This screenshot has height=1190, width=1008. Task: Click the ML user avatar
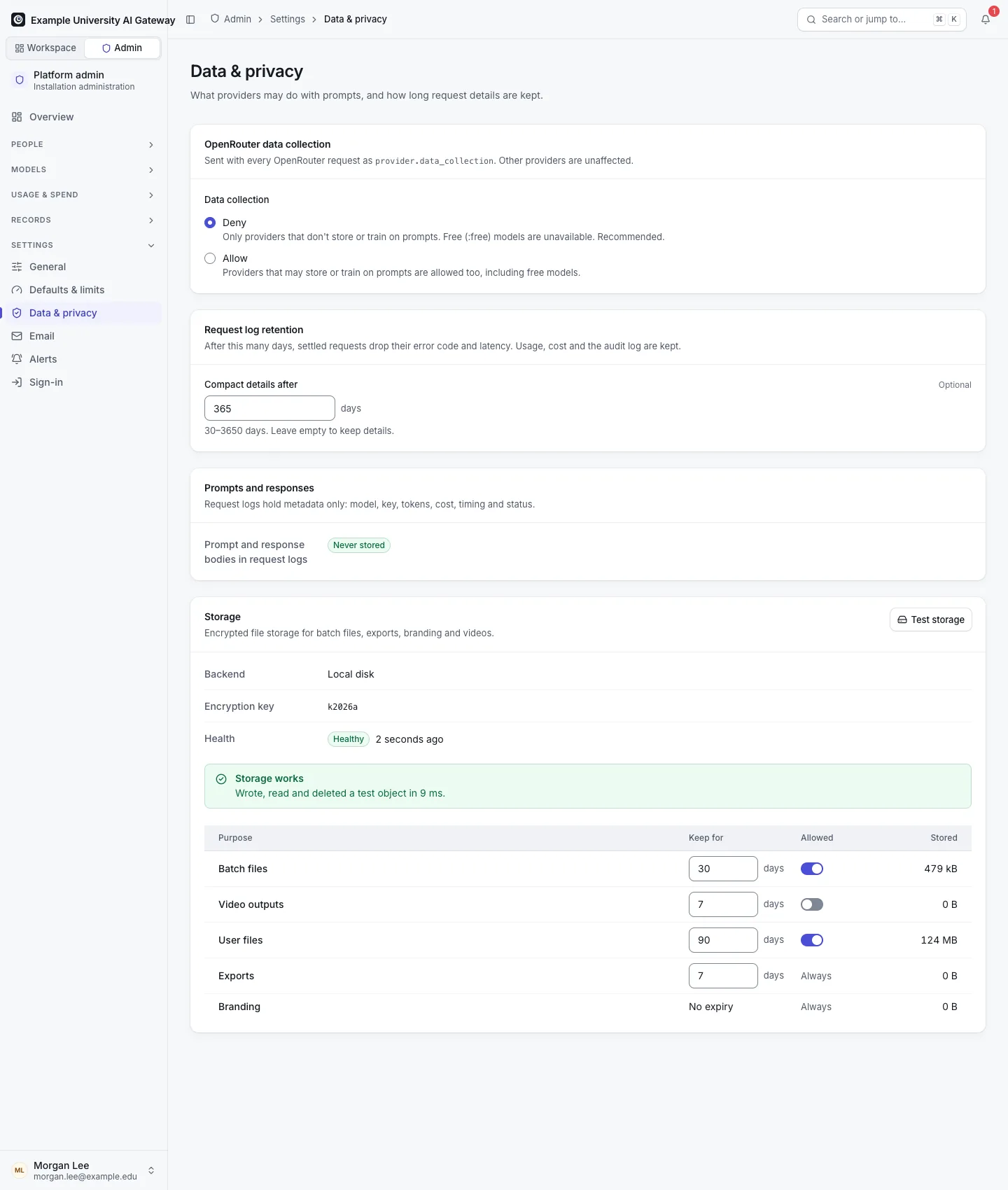pos(20,1170)
